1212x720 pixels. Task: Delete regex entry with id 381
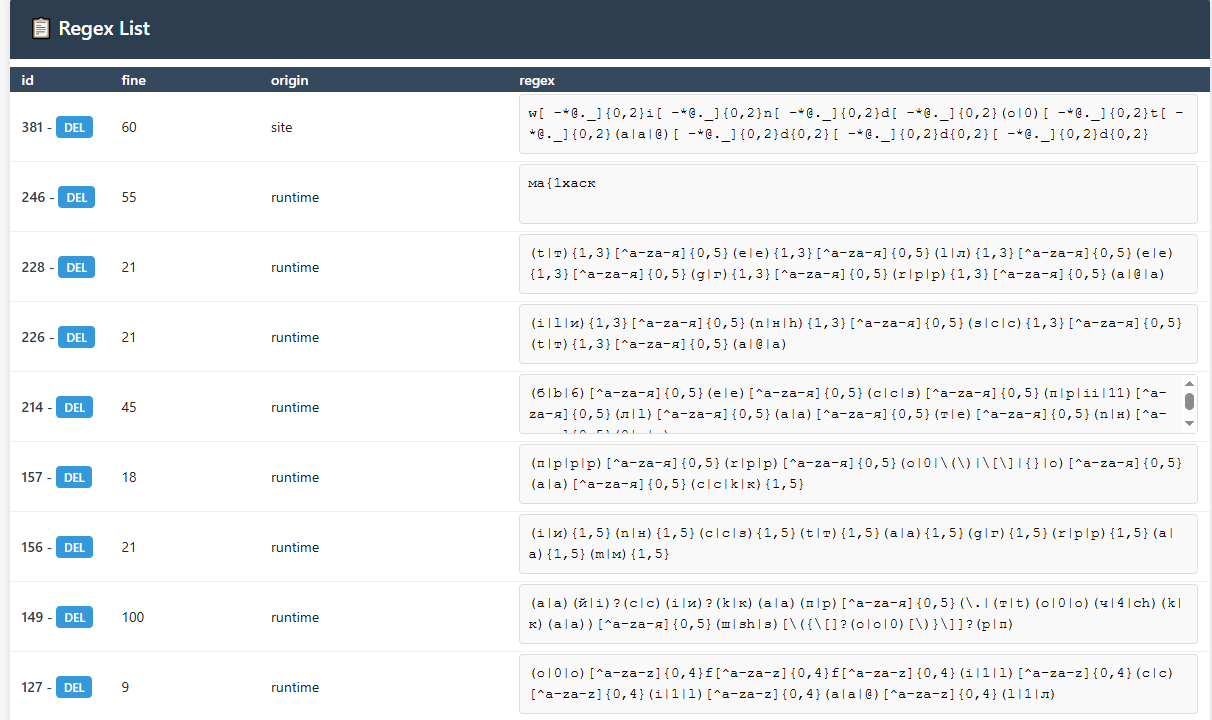(x=74, y=127)
